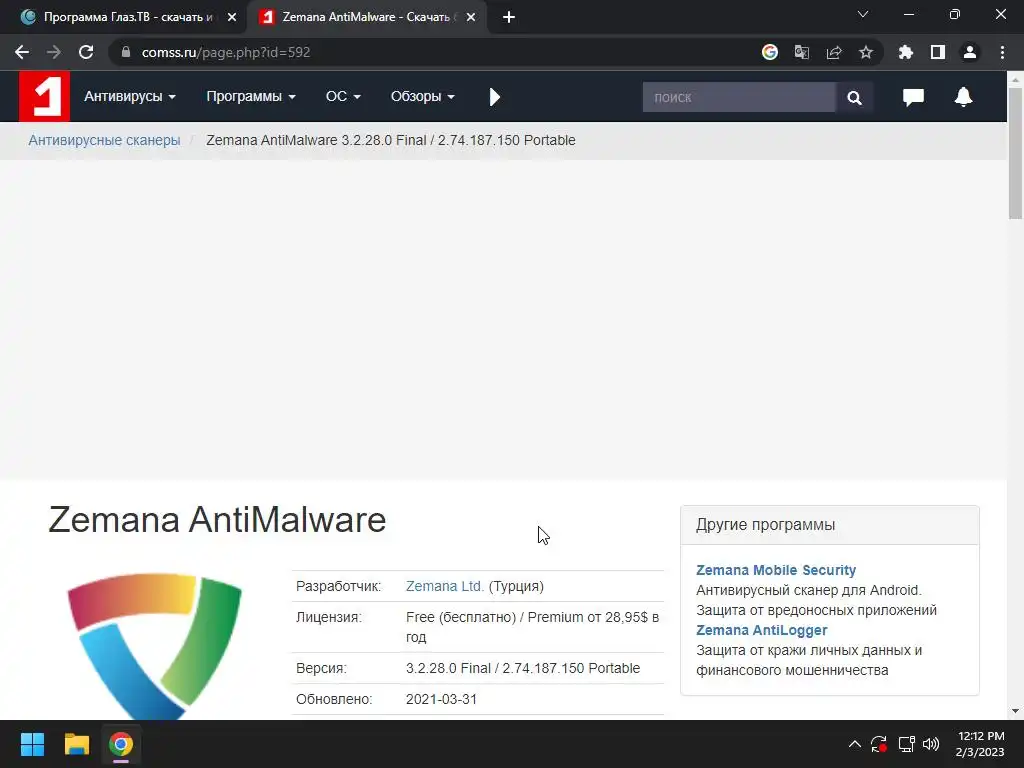1024x768 pixels.
Task: Click the scrollbar down arrow
Action: [1015, 711]
